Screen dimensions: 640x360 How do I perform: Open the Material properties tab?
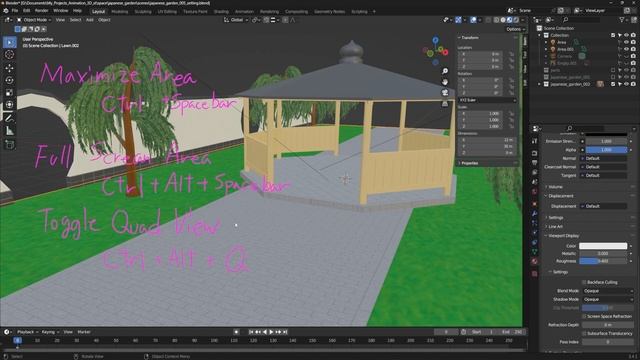click(x=534, y=262)
